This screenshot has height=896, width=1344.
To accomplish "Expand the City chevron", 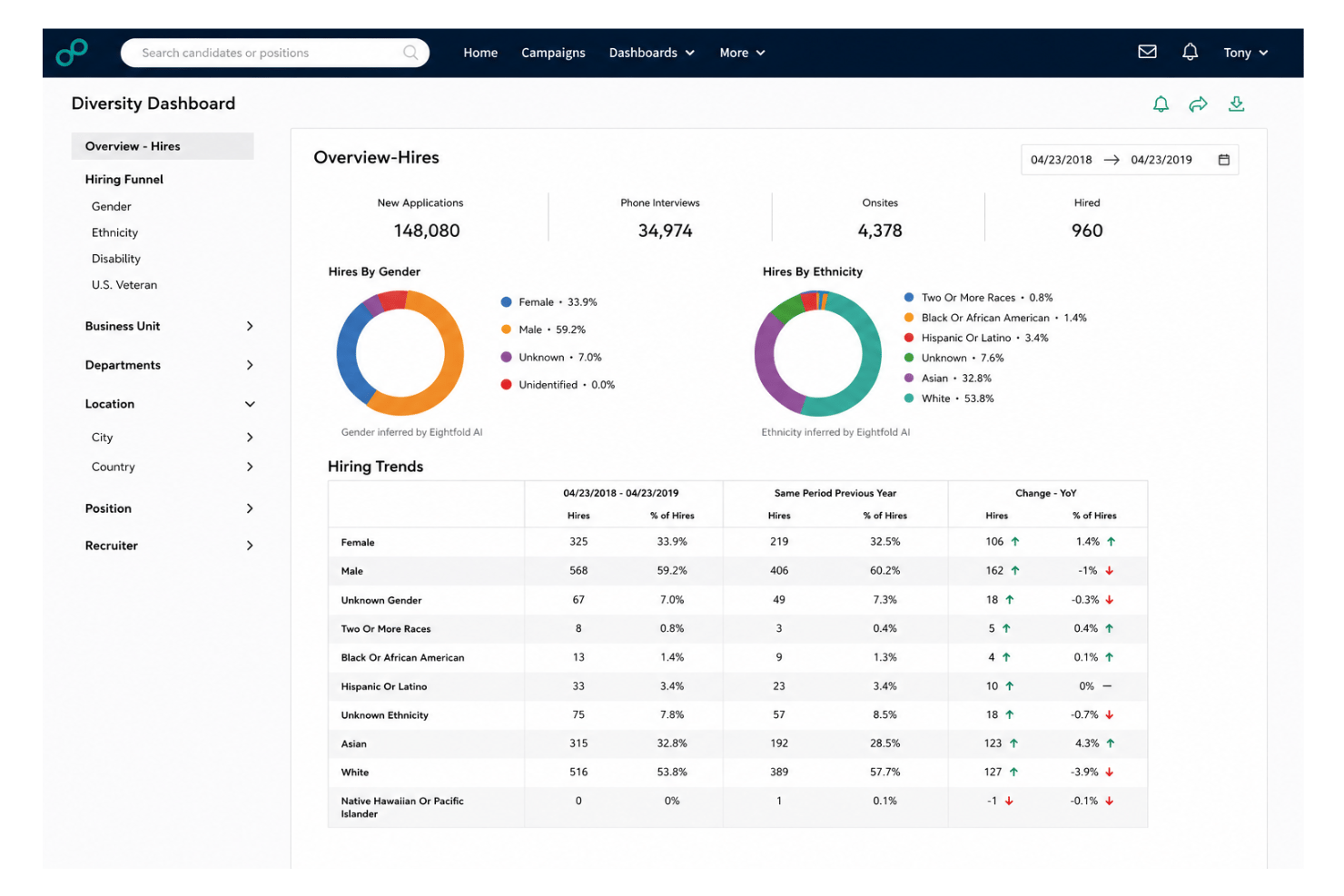I will [250, 438].
